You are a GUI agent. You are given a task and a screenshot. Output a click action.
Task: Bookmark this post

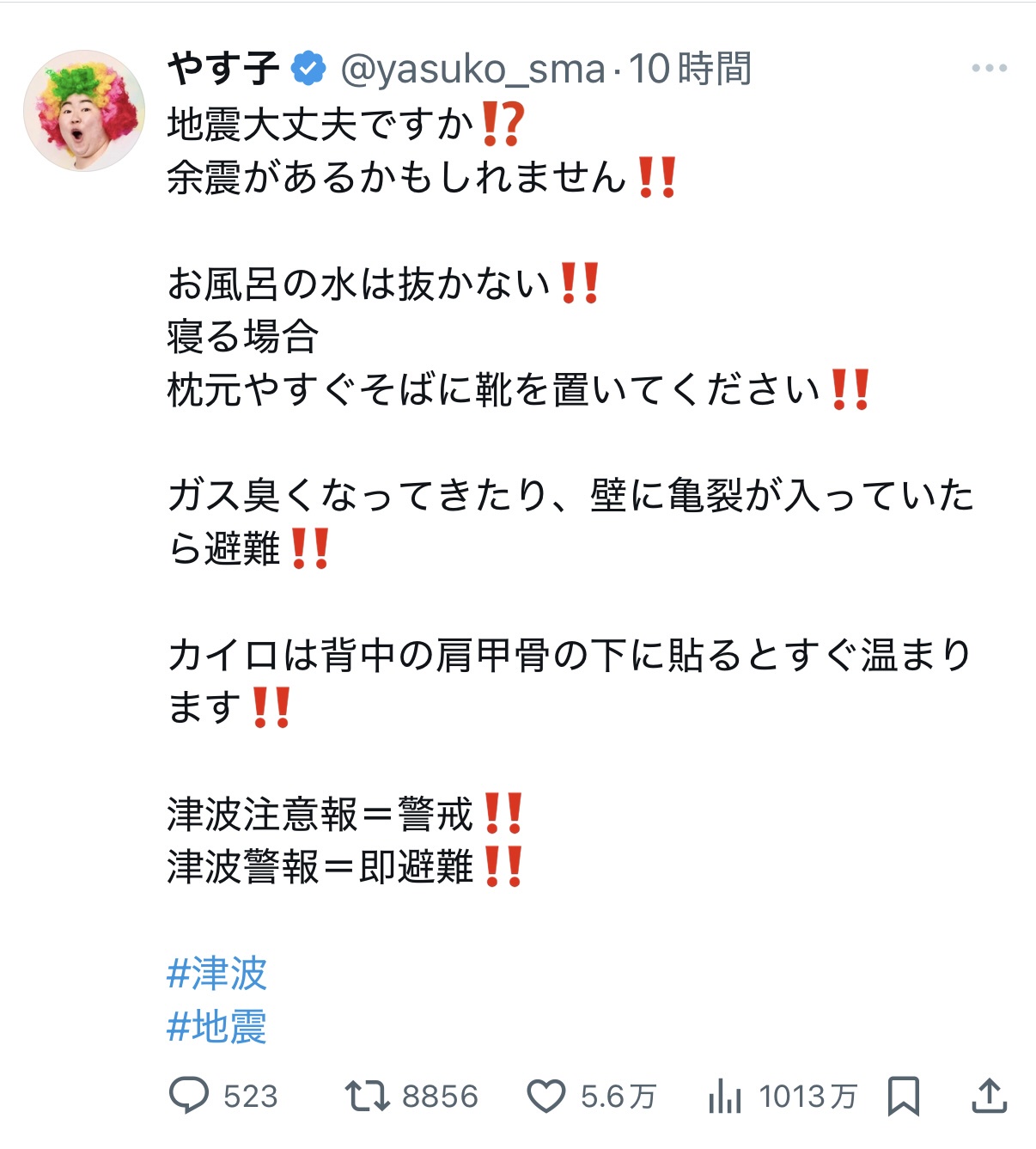(x=904, y=1097)
